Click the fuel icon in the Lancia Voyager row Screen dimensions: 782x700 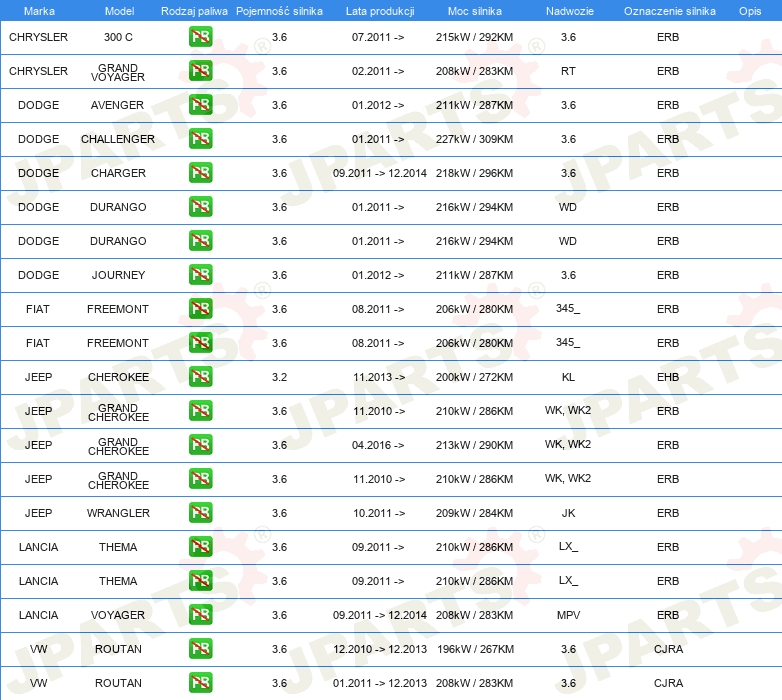[200, 615]
